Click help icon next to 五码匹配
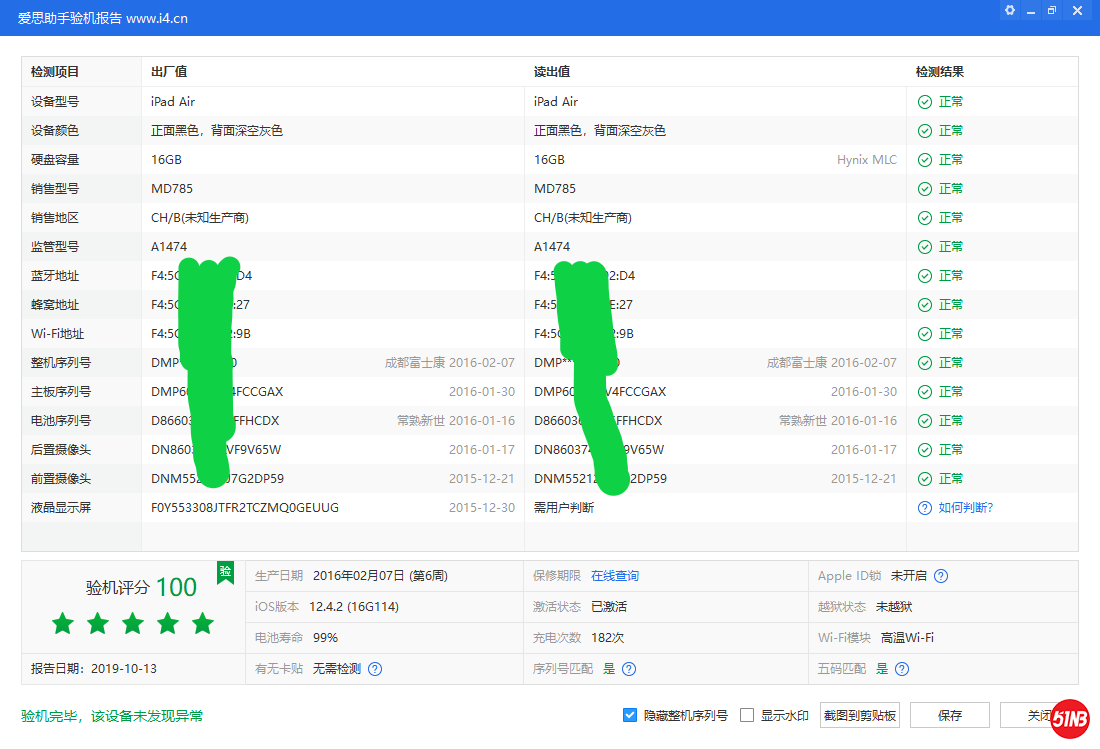This screenshot has width=1100, height=749. [x=902, y=669]
